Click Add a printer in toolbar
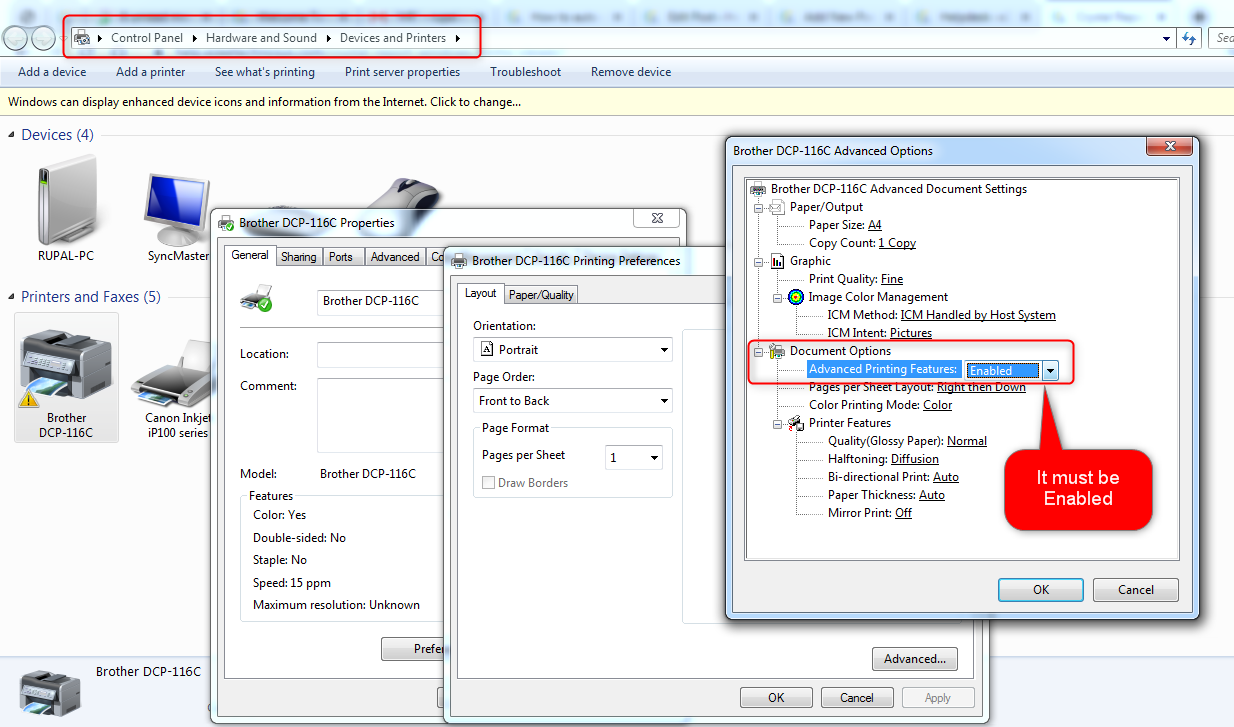This screenshot has height=727, width=1234. 150,72
